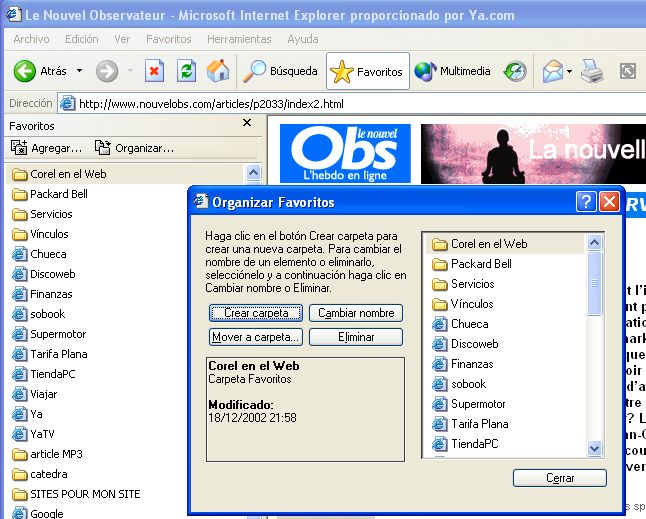Close the Favoritos side panel

(247, 123)
